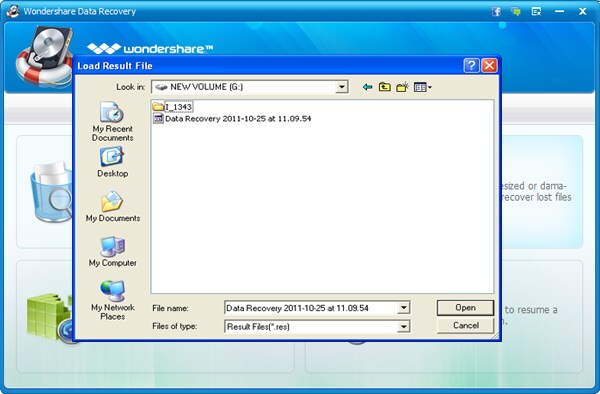The width and height of the screenshot is (600, 394).
Task: Expand the Look in drive dropdown
Action: point(341,87)
